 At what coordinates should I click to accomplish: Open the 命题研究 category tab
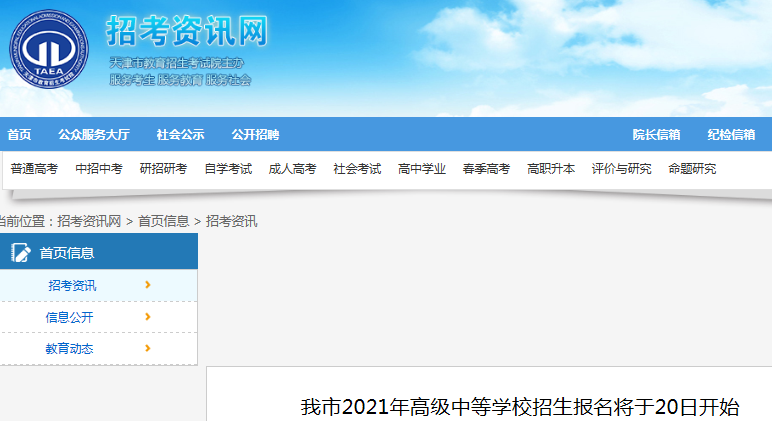pos(692,169)
